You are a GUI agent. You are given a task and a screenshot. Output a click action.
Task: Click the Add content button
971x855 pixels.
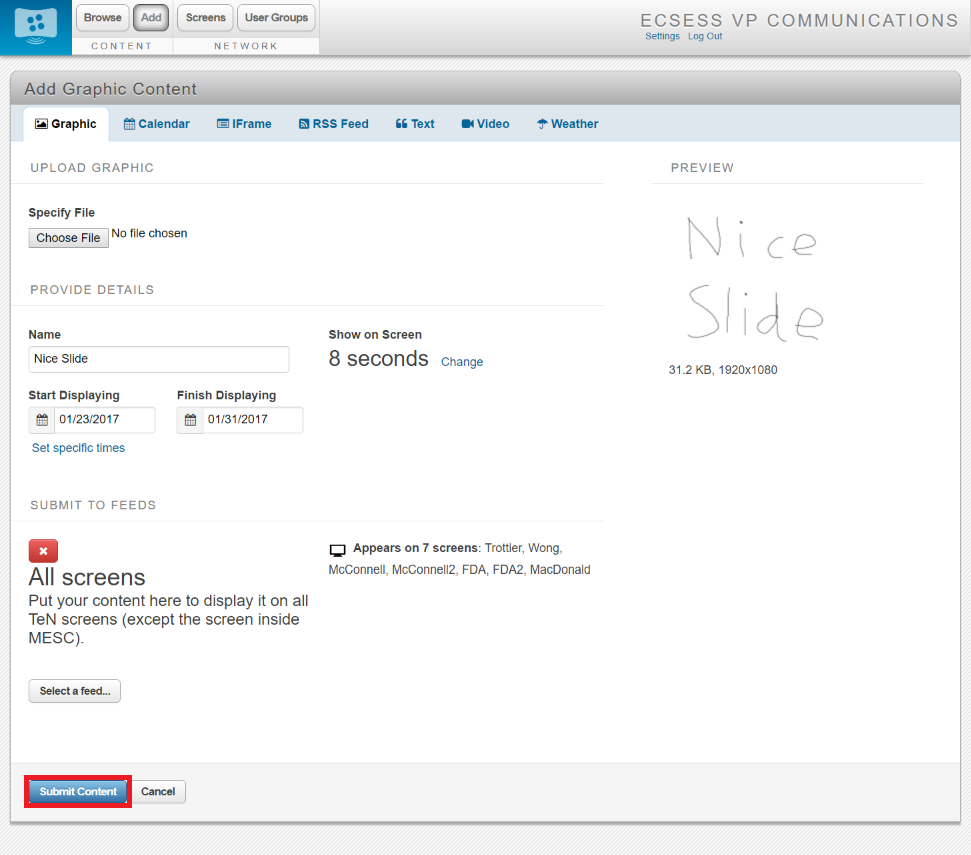[x=151, y=17]
